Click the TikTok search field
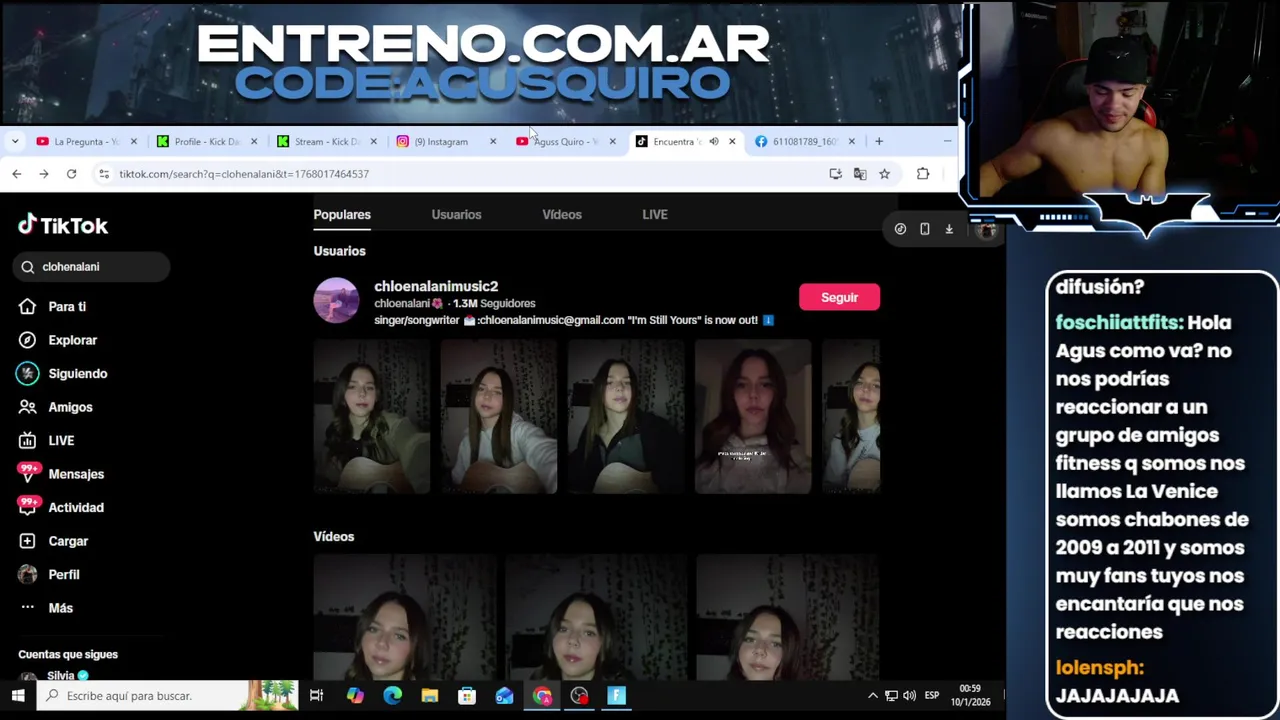 click(x=92, y=267)
